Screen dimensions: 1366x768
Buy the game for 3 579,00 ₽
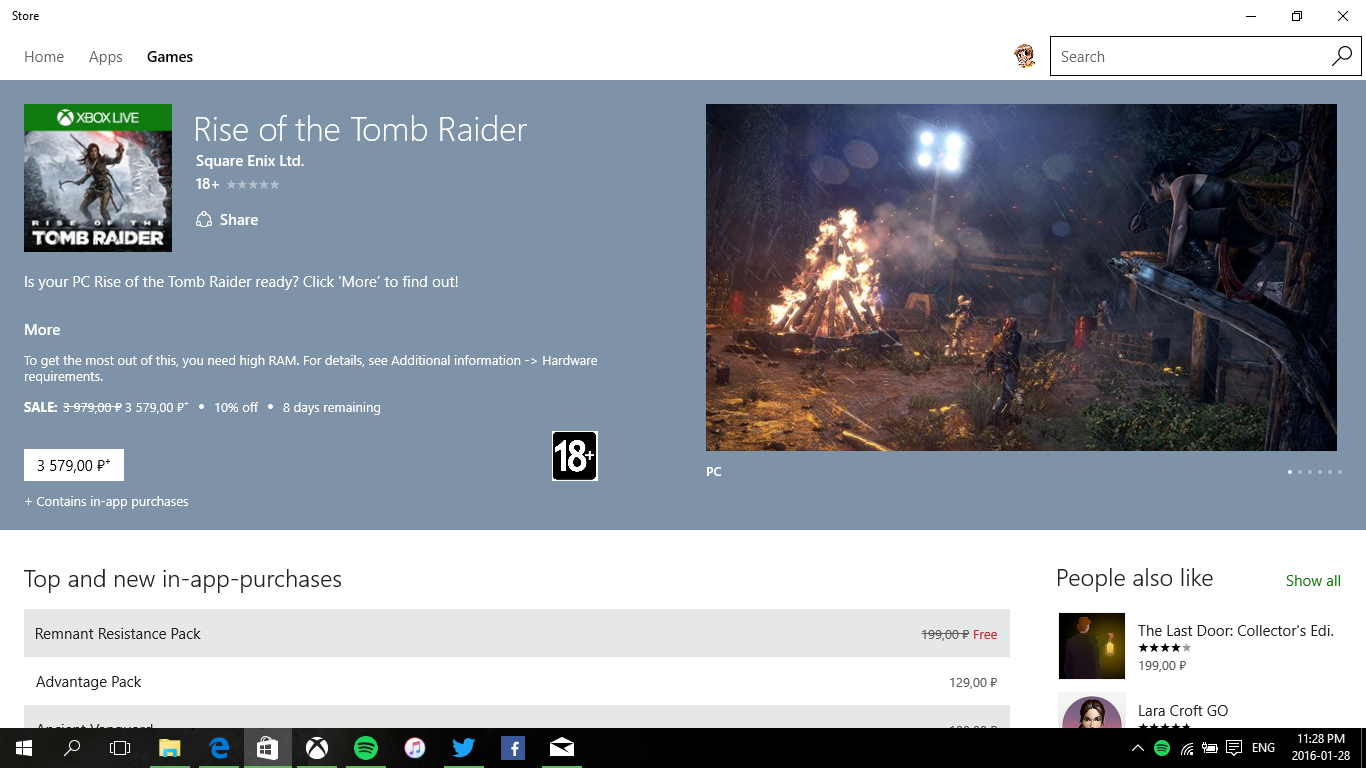(74, 465)
